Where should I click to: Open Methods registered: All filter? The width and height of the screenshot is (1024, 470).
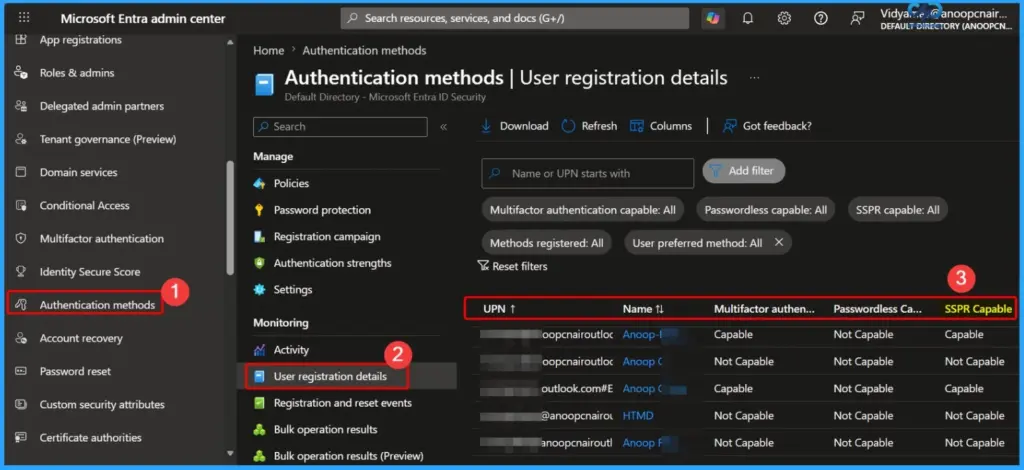coord(547,243)
